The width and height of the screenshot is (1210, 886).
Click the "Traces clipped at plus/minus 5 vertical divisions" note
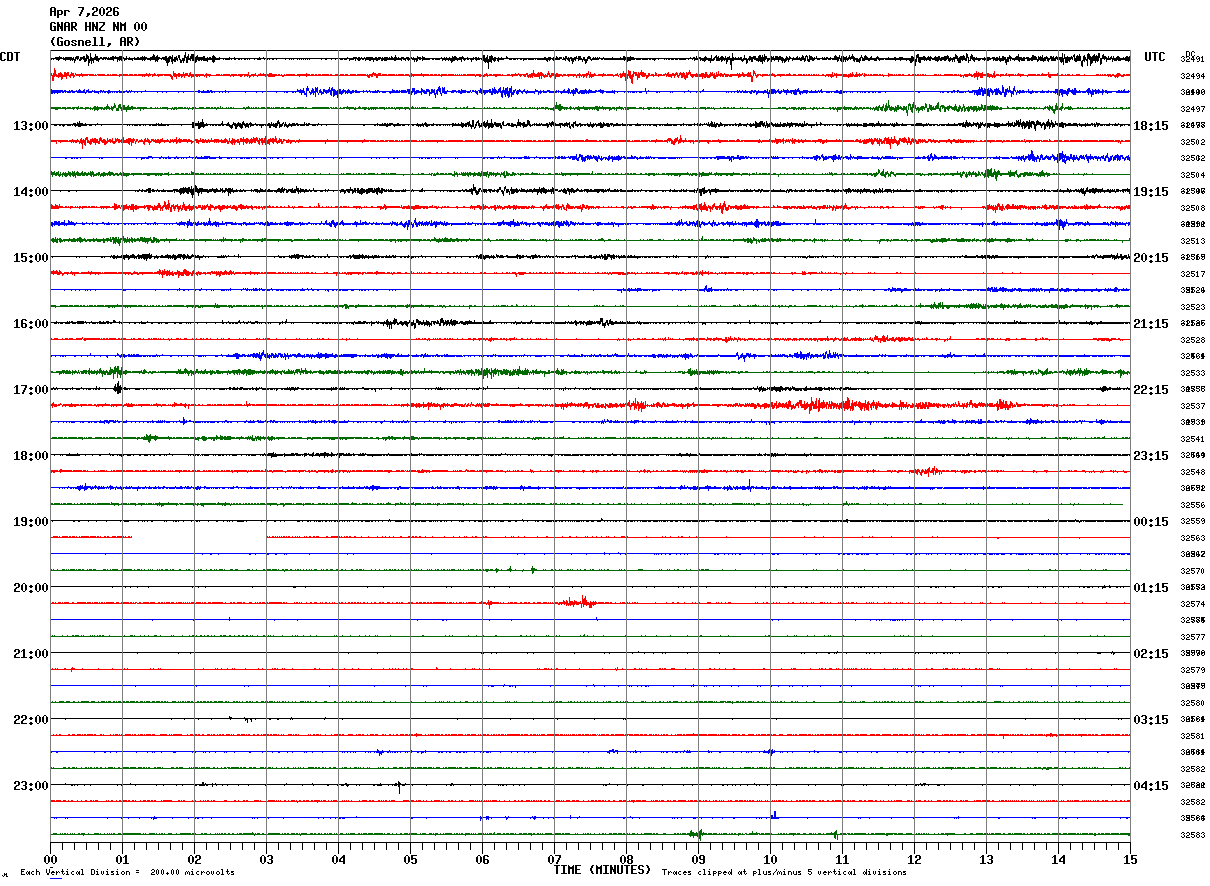point(784,873)
